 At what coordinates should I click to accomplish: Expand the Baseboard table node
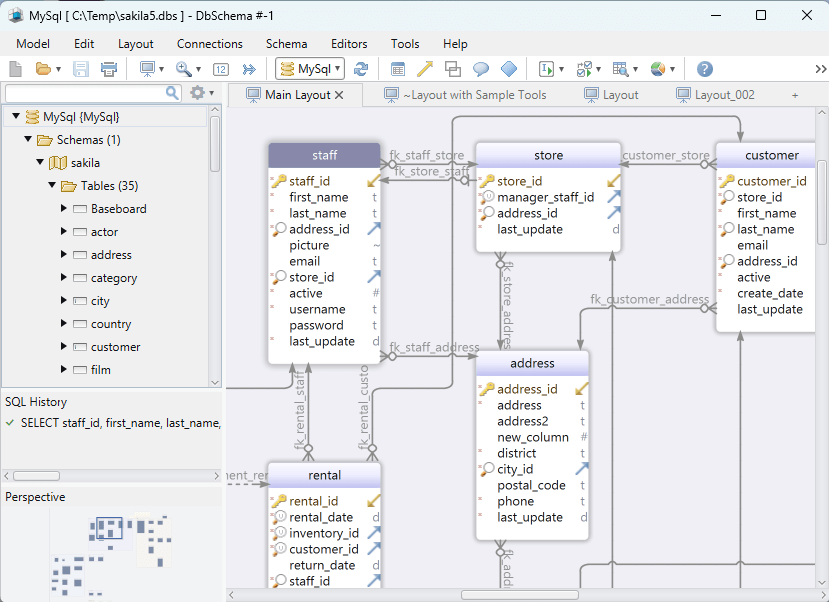click(x=63, y=208)
